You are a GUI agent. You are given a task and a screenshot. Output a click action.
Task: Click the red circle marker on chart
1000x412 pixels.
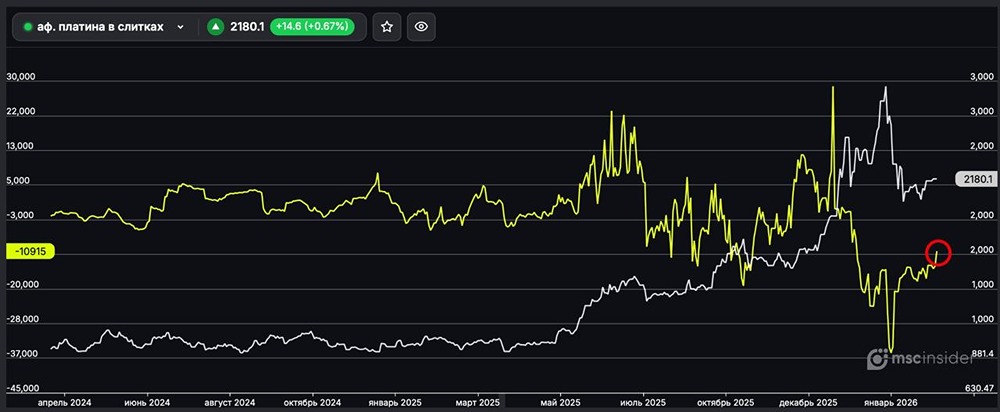click(938, 253)
